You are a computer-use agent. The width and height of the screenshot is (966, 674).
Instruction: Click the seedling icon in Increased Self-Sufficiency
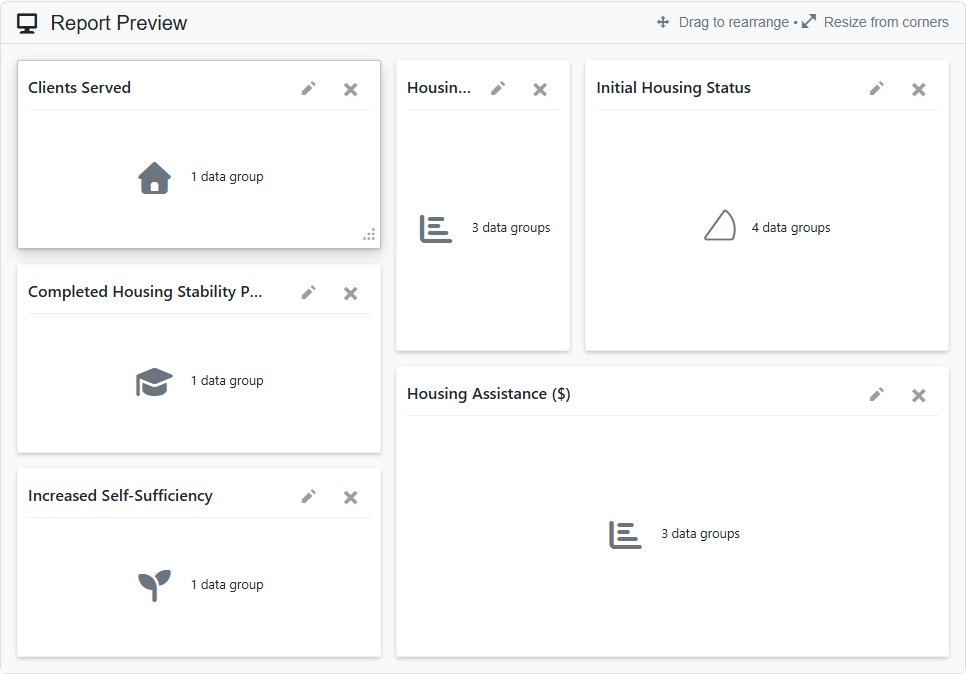[x=154, y=585]
